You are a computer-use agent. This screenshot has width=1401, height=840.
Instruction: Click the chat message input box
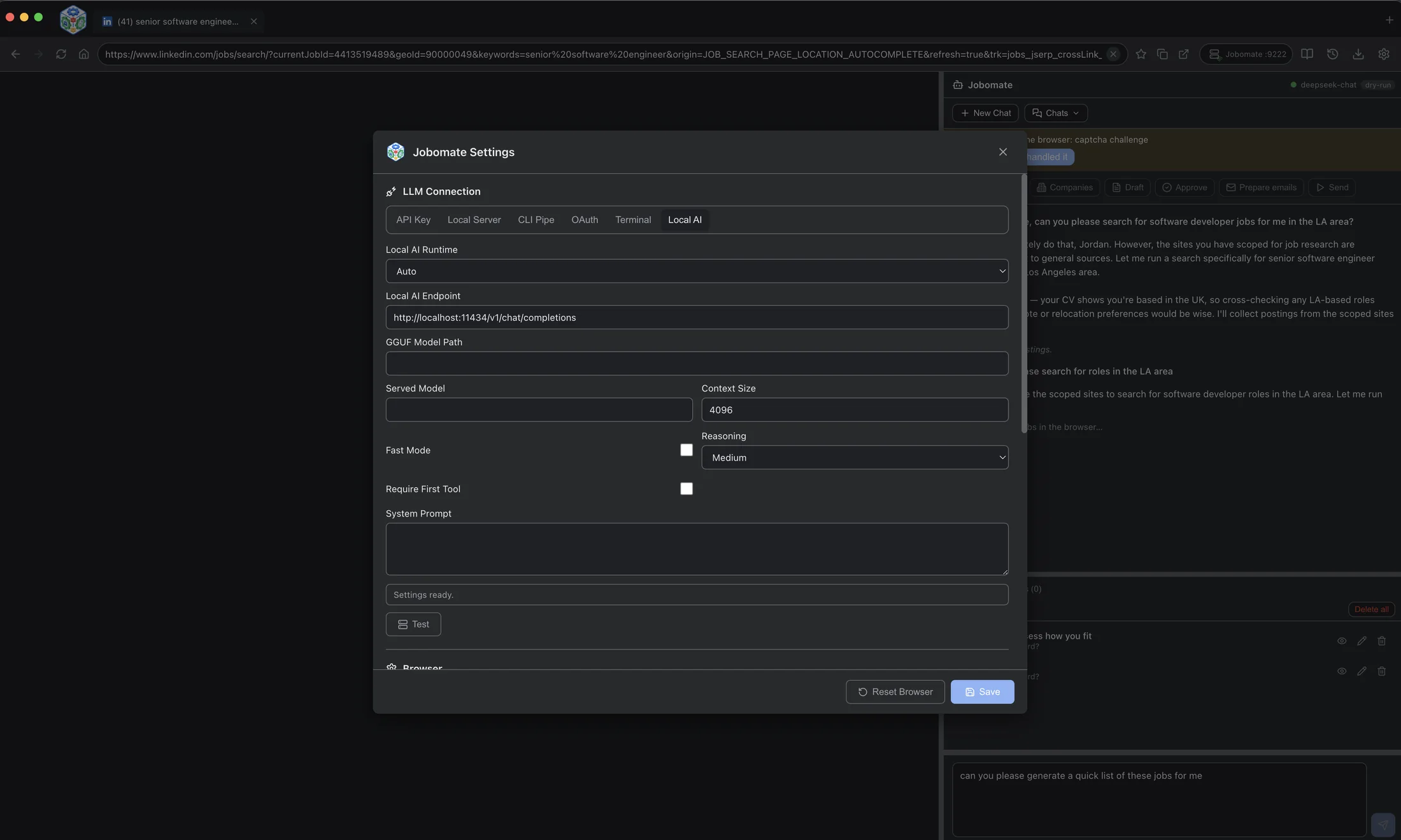(x=1159, y=799)
